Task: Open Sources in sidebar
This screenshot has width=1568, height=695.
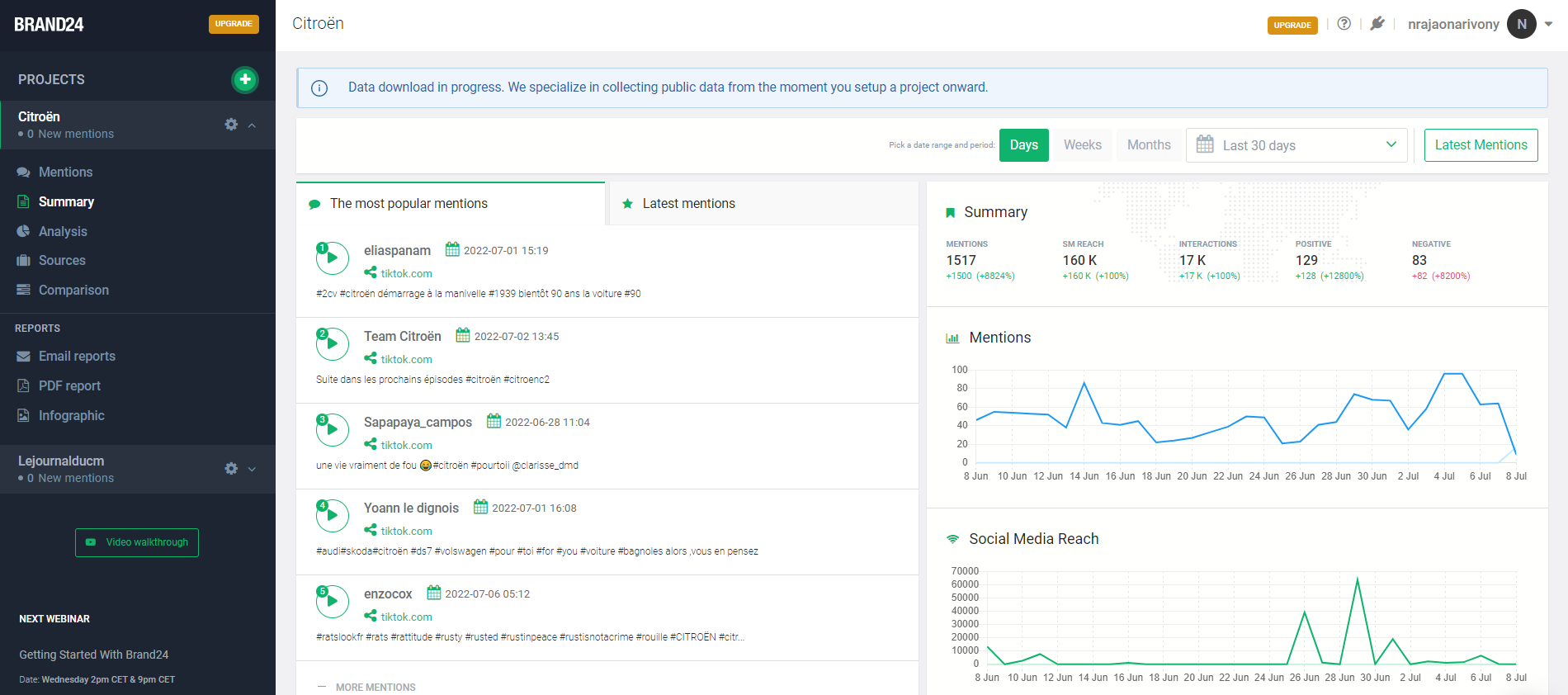Action: pos(62,260)
